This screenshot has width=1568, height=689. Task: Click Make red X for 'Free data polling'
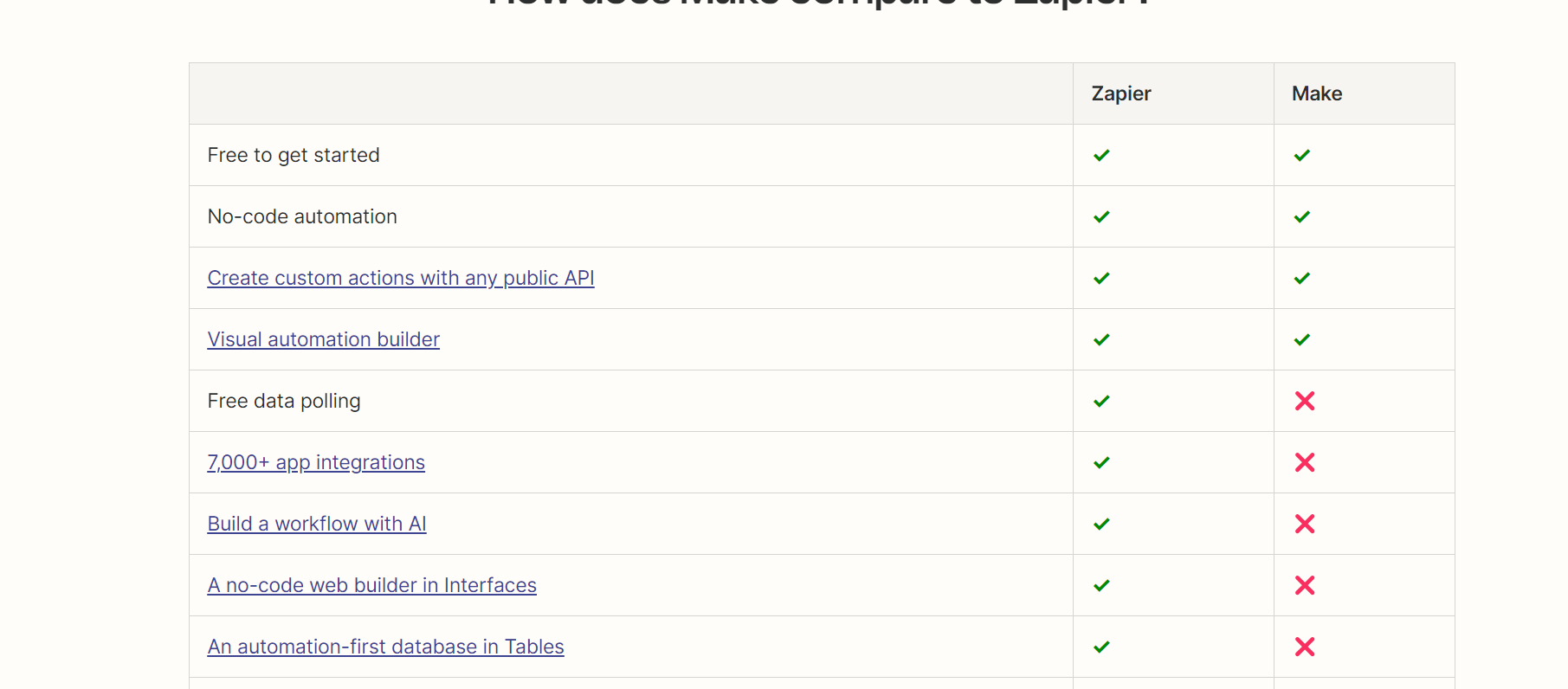[x=1305, y=401]
